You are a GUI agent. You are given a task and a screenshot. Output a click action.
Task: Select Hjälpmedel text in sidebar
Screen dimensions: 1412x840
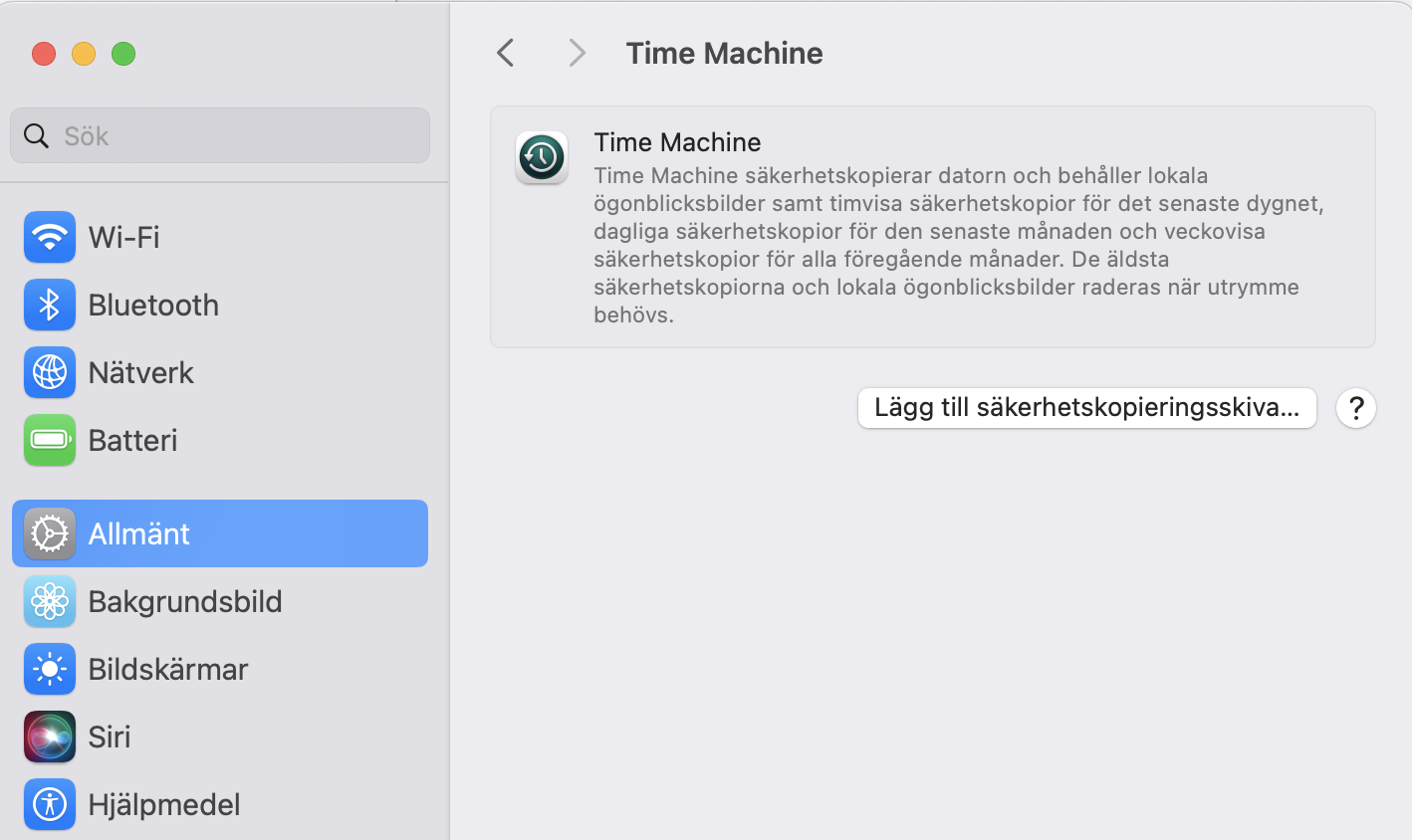tap(164, 804)
